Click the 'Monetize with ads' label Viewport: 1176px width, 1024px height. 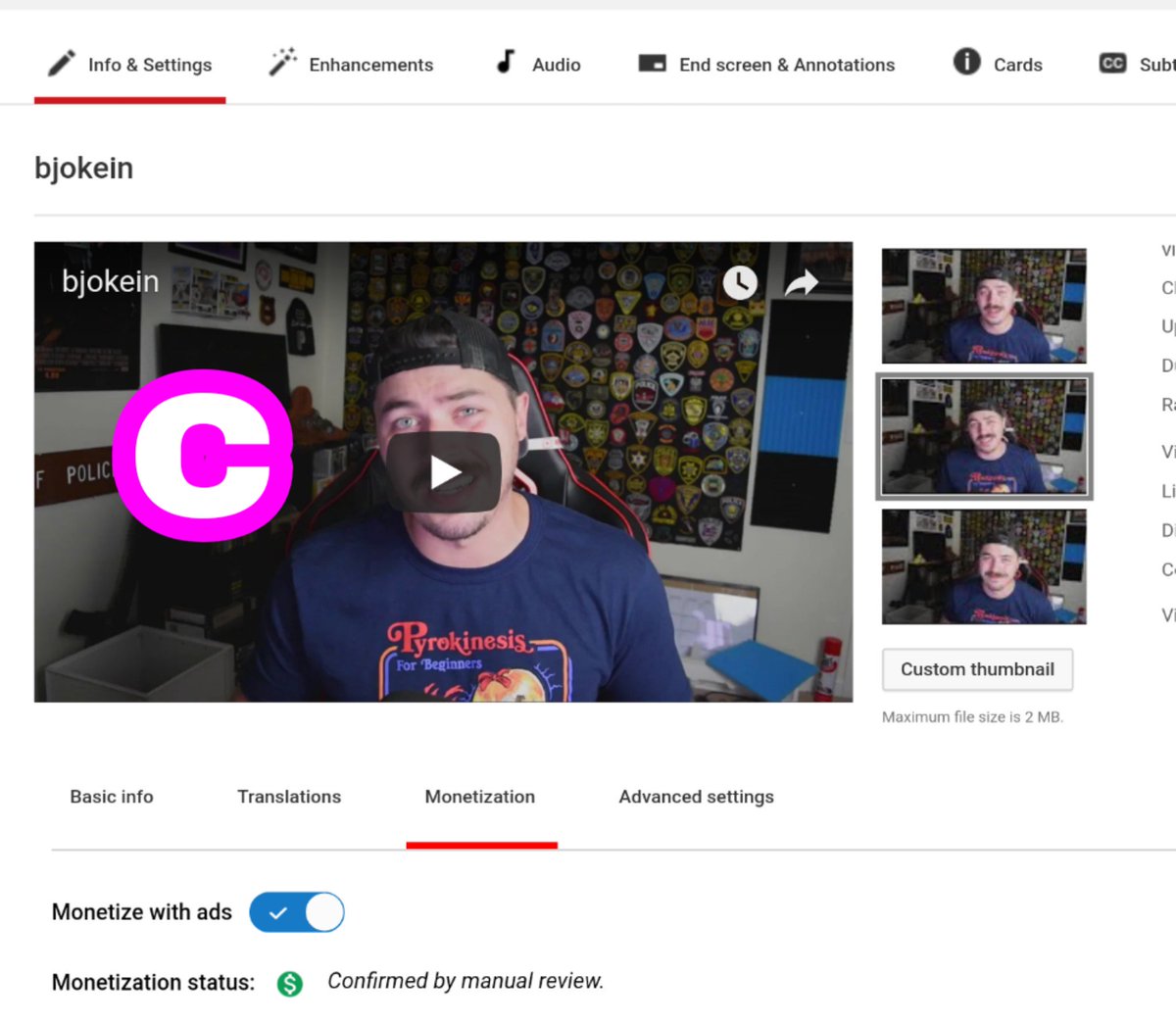[142, 912]
